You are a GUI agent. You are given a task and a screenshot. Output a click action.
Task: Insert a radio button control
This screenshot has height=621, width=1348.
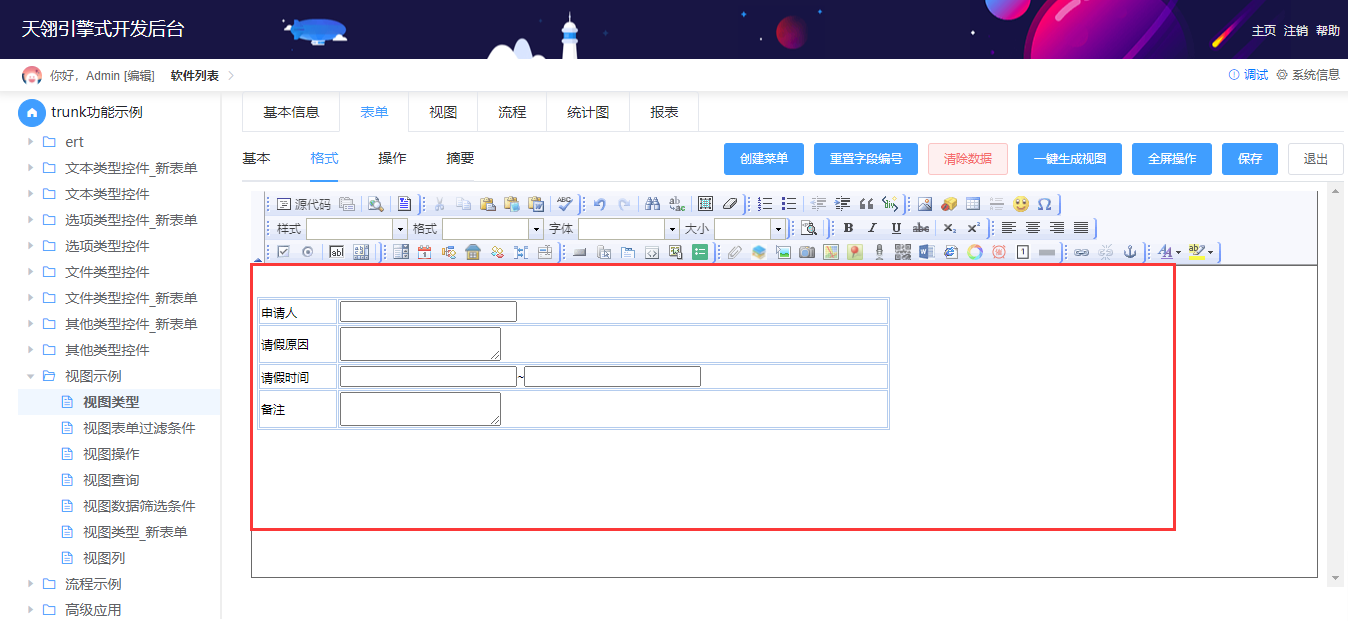307,252
